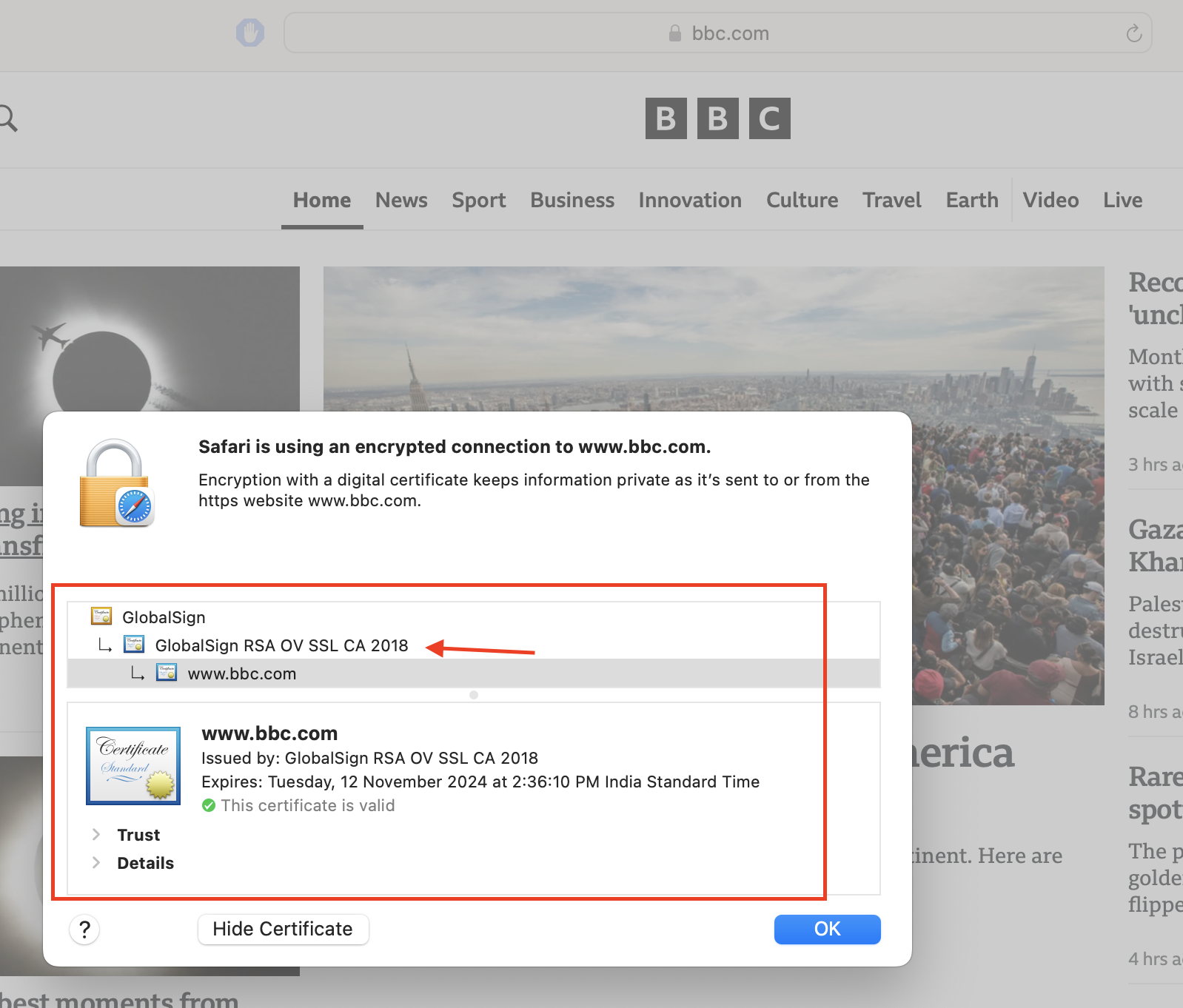Click the Safari padlock icon in dialog
The height and width of the screenshot is (1008, 1183).
pyautogui.click(x=116, y=483)
